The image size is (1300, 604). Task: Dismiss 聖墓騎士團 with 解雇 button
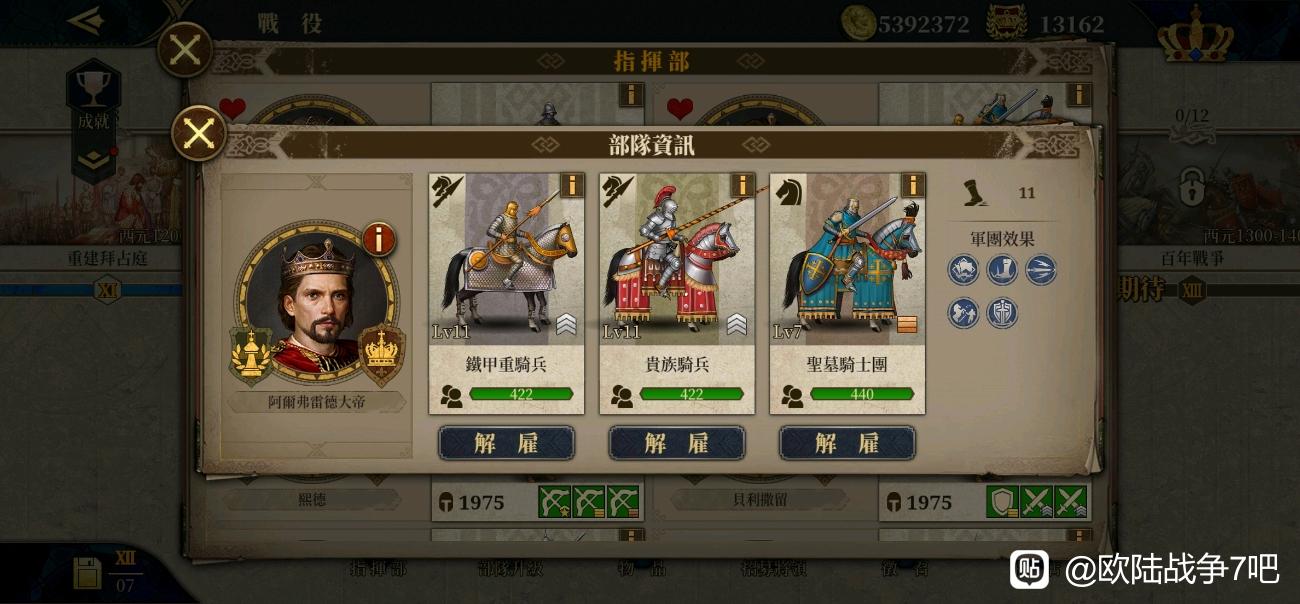click(847, 443)
